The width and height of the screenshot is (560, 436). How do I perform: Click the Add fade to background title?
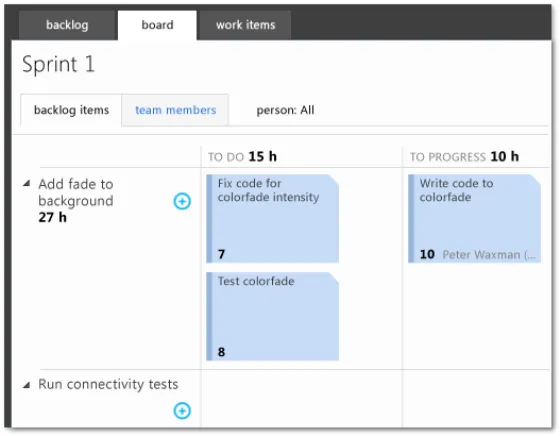tap(76, 192)
